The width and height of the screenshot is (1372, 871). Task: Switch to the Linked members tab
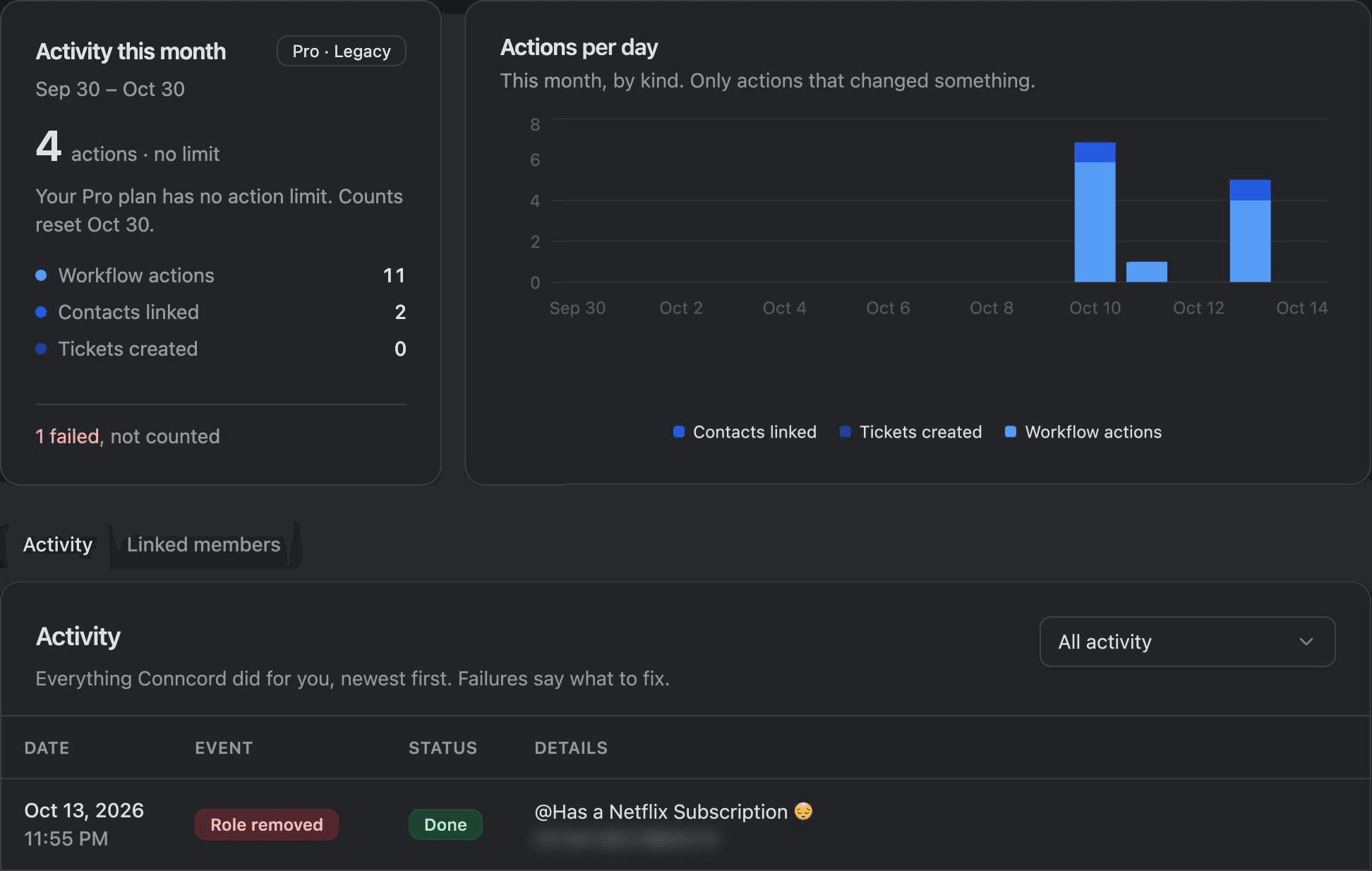pyautogui.click(x=203, y=545)
